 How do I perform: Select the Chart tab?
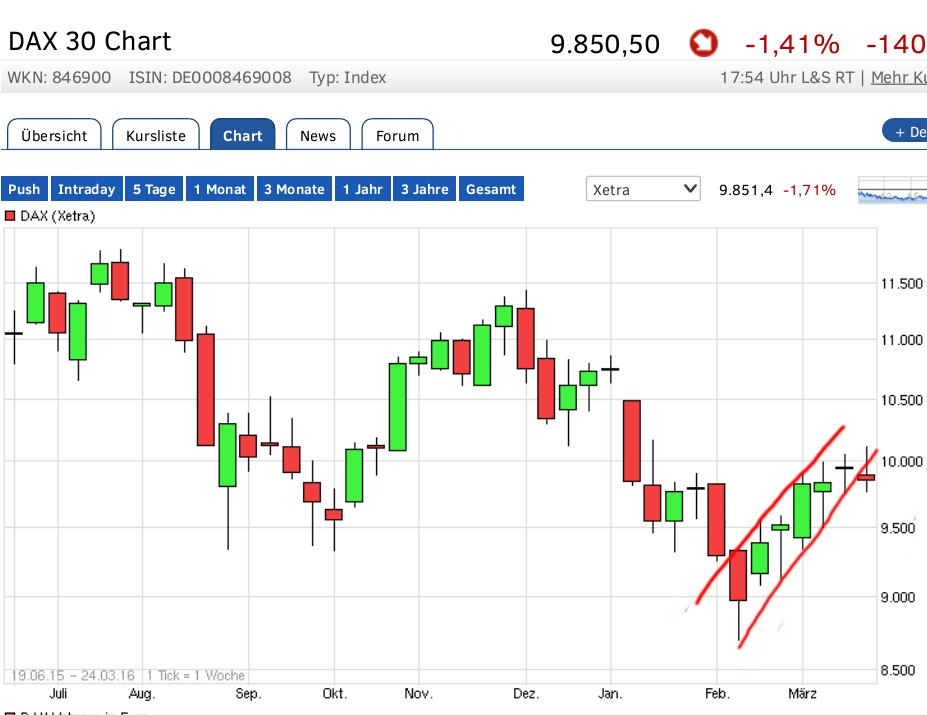[x=242, y=136]
